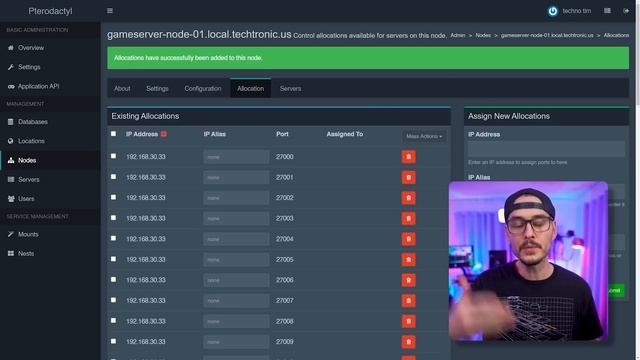This screenshot has width=640, height=360.
Task: Check the box for port 27006
Action: pyautogui.click(x=113, y=279)
